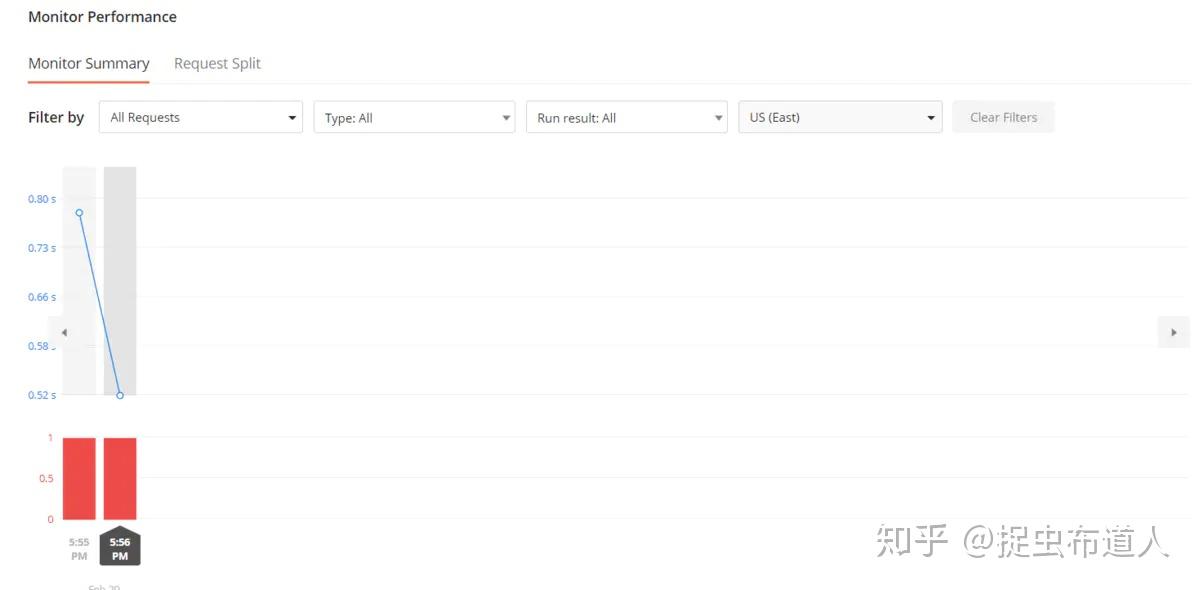Open the All Requests dropdown arrow

[290, 117]
